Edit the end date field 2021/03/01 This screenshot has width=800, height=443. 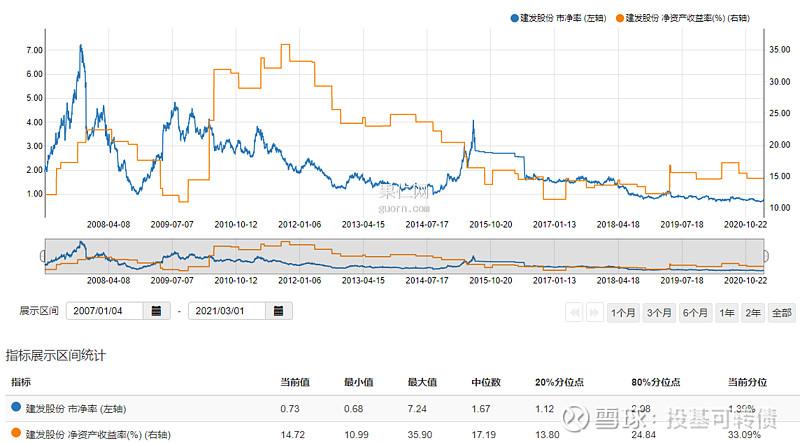click(227, 311)
